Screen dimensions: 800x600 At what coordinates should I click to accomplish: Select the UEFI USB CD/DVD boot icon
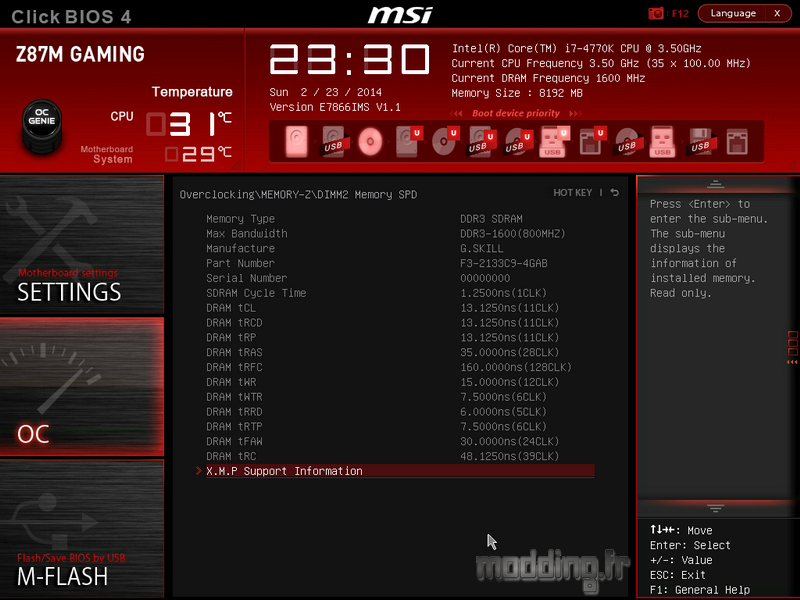[518, 142]
